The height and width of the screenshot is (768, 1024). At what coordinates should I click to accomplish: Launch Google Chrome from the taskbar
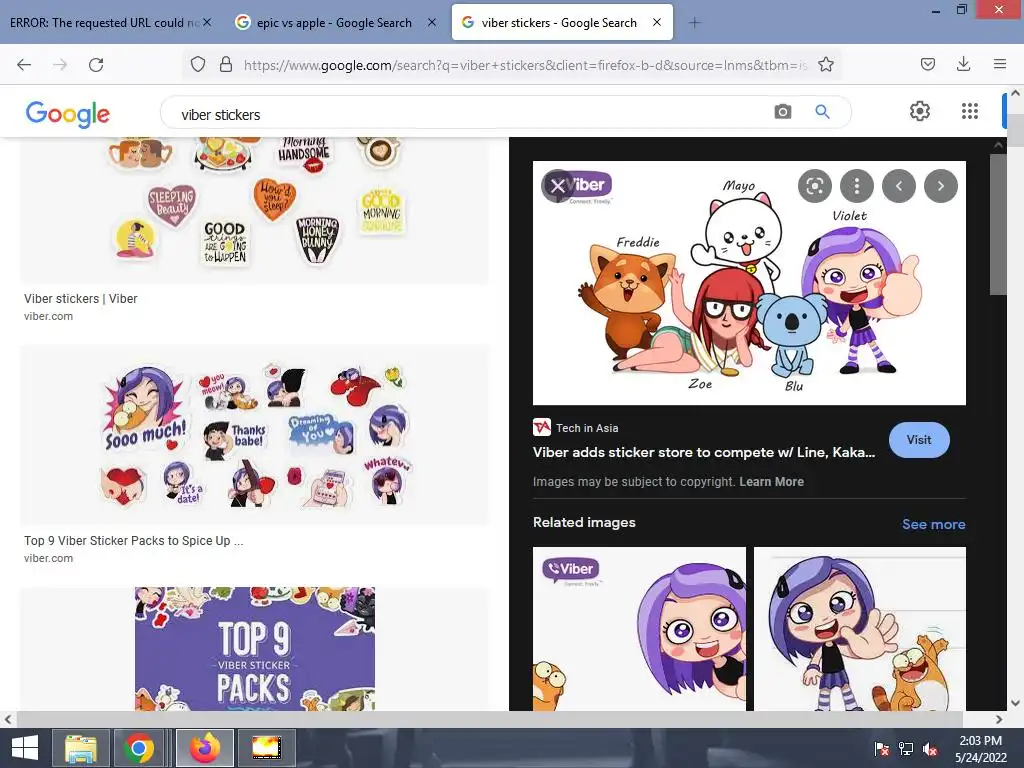(x=138, y=748)
